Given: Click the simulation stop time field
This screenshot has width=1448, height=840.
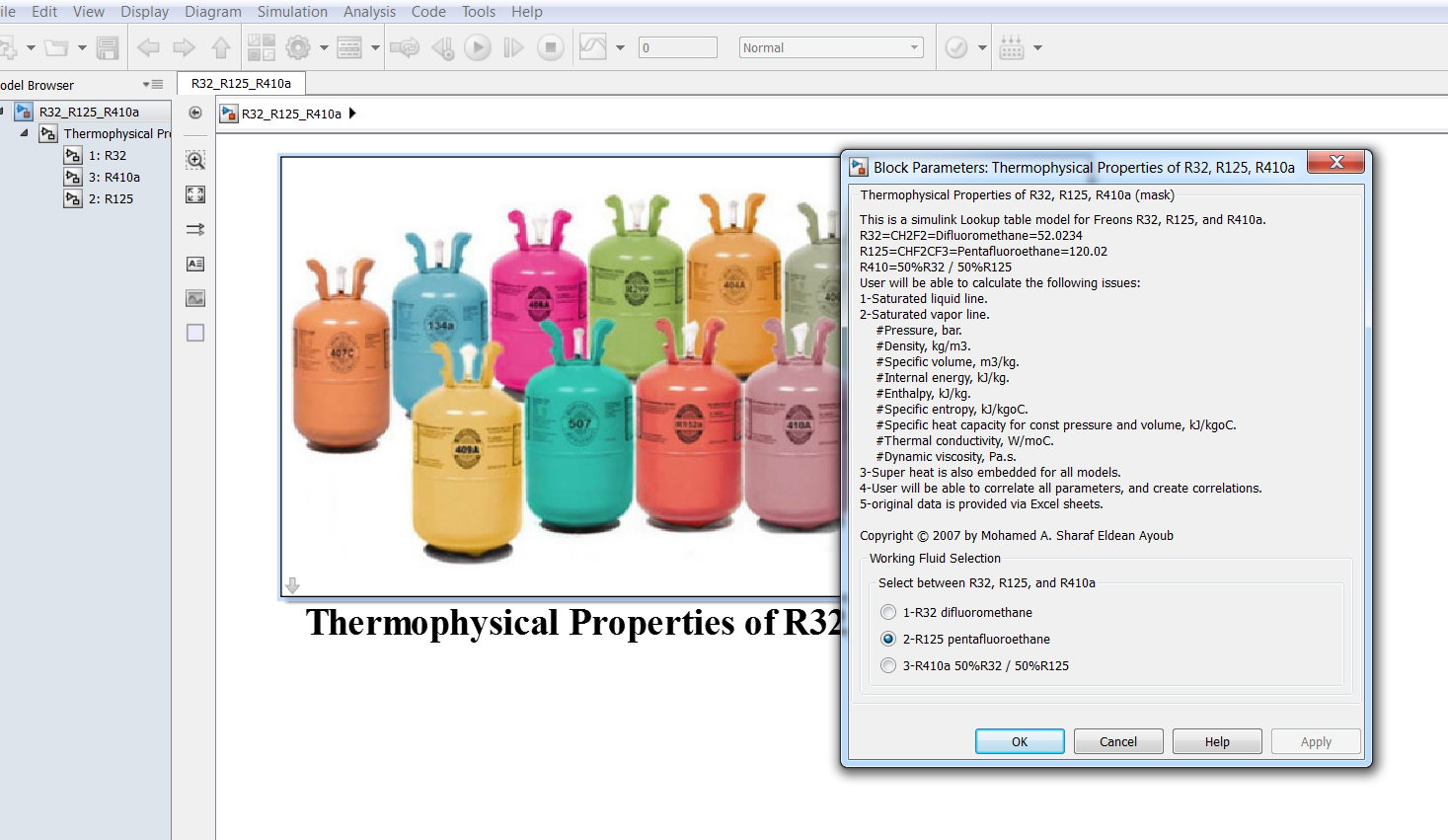Looking at the screenshot, I should [677, 46].
